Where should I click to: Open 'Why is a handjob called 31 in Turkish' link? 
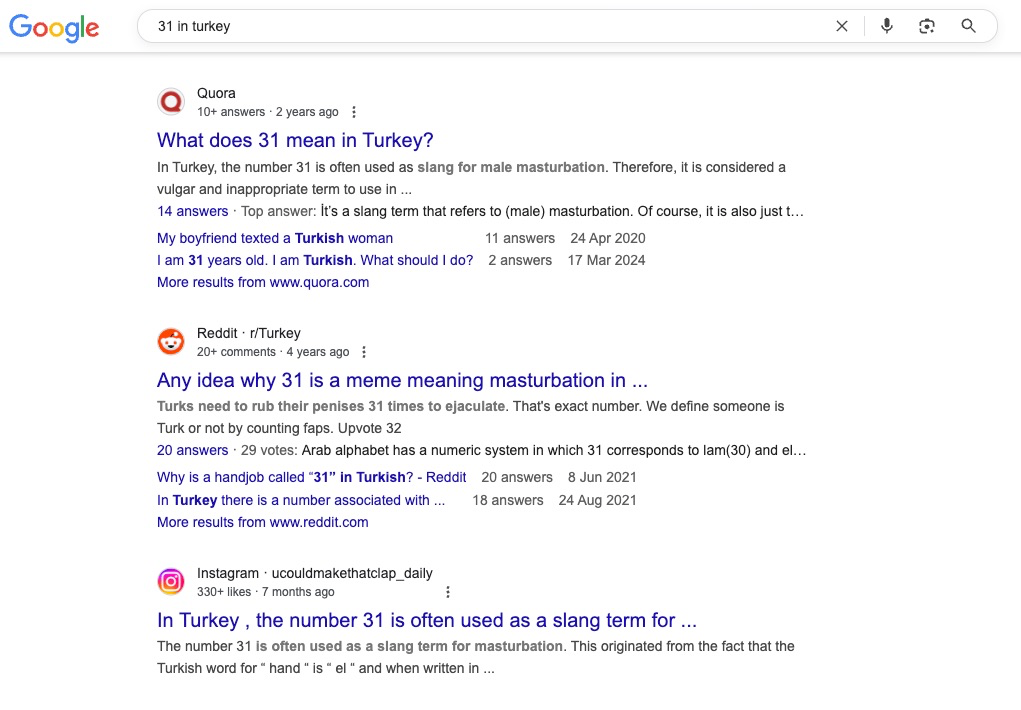tap(311, 477)
